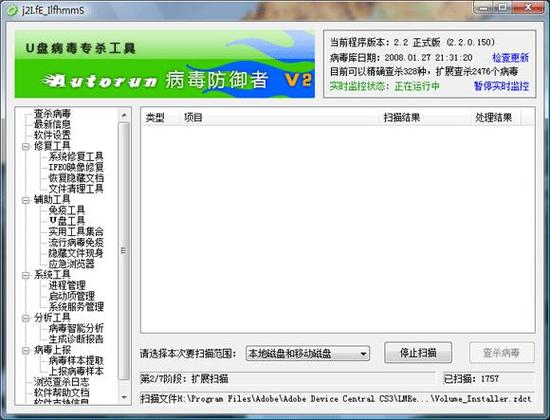Click the 检查更新 link
Screen dimensions: 550x420
[x=510, y=58]
